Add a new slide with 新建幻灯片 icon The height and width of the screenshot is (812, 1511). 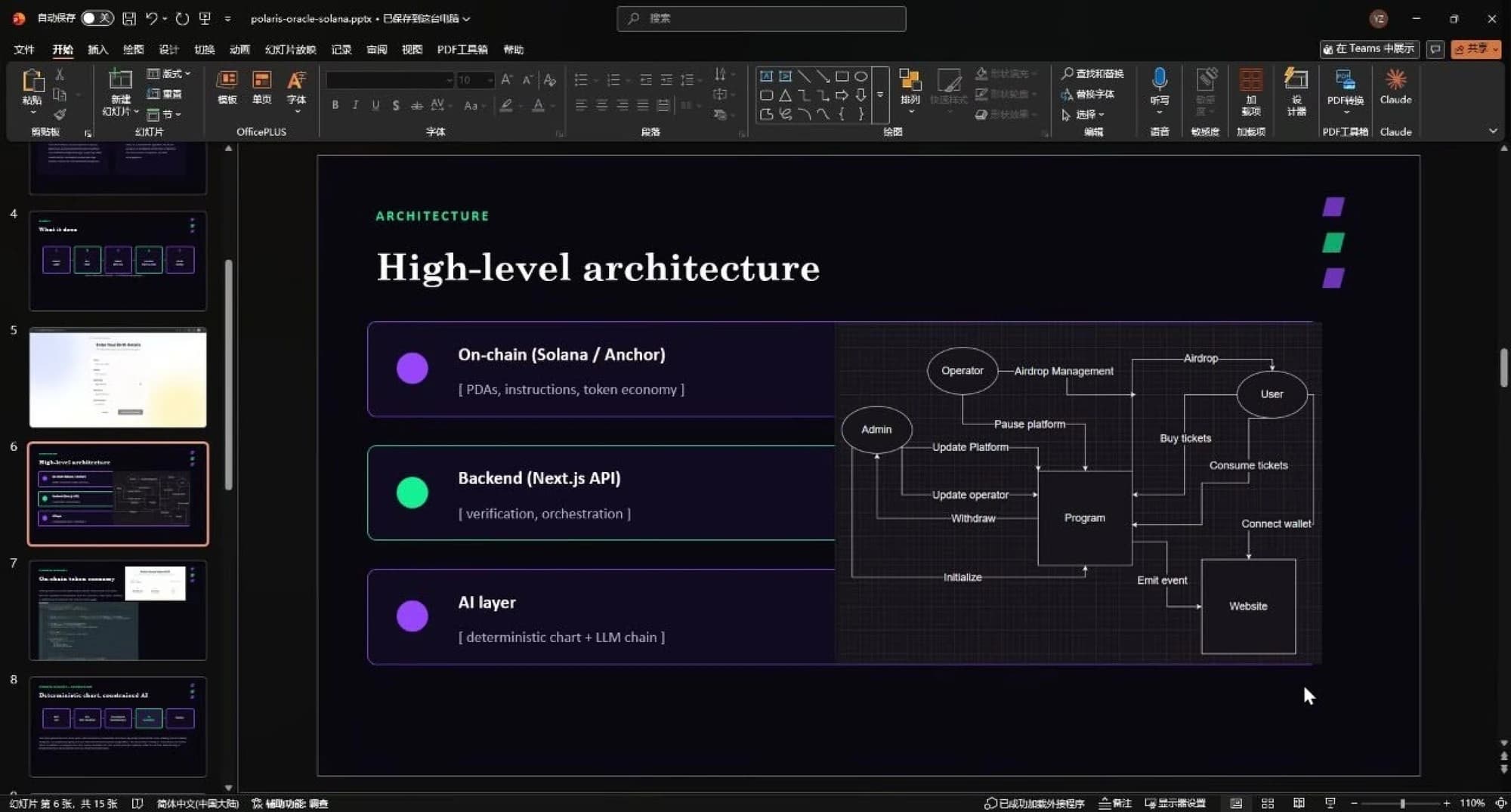pos(120,79)
